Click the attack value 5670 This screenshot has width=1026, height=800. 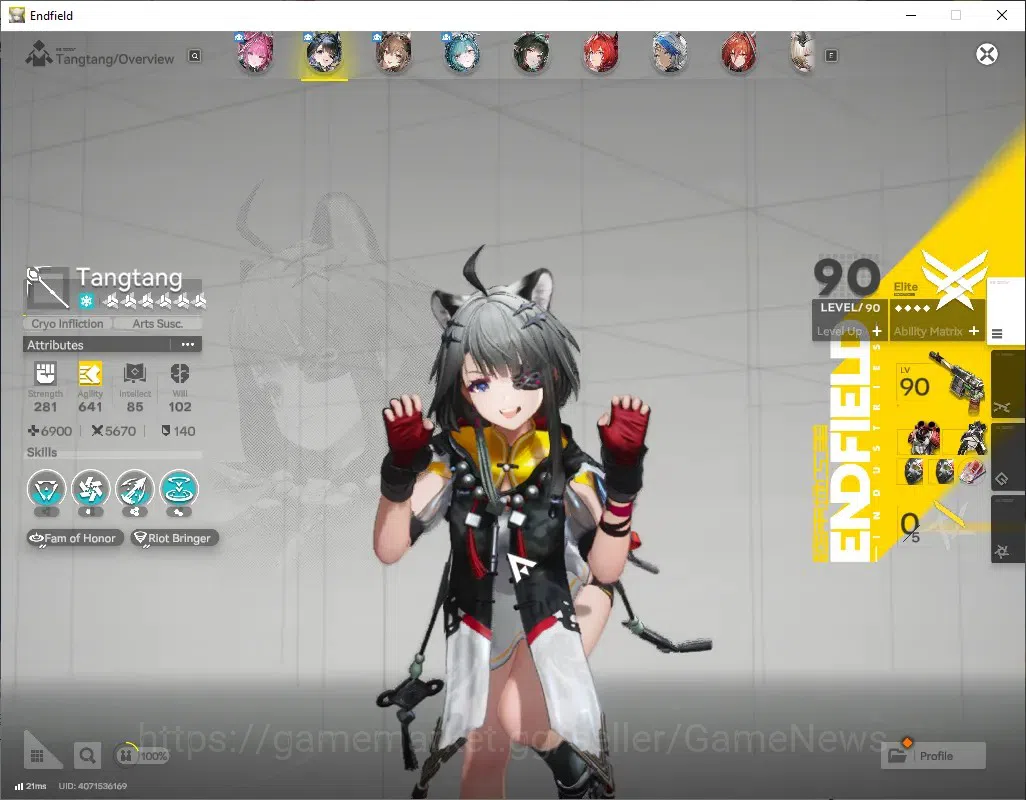click(x=114, y=431)
